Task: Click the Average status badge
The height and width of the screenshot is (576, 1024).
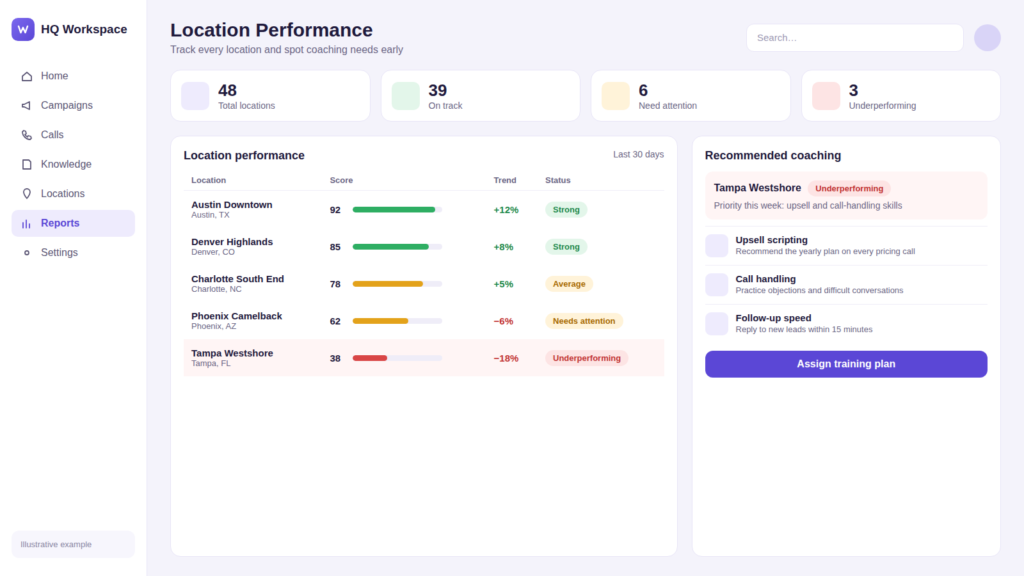Action: 569,284
